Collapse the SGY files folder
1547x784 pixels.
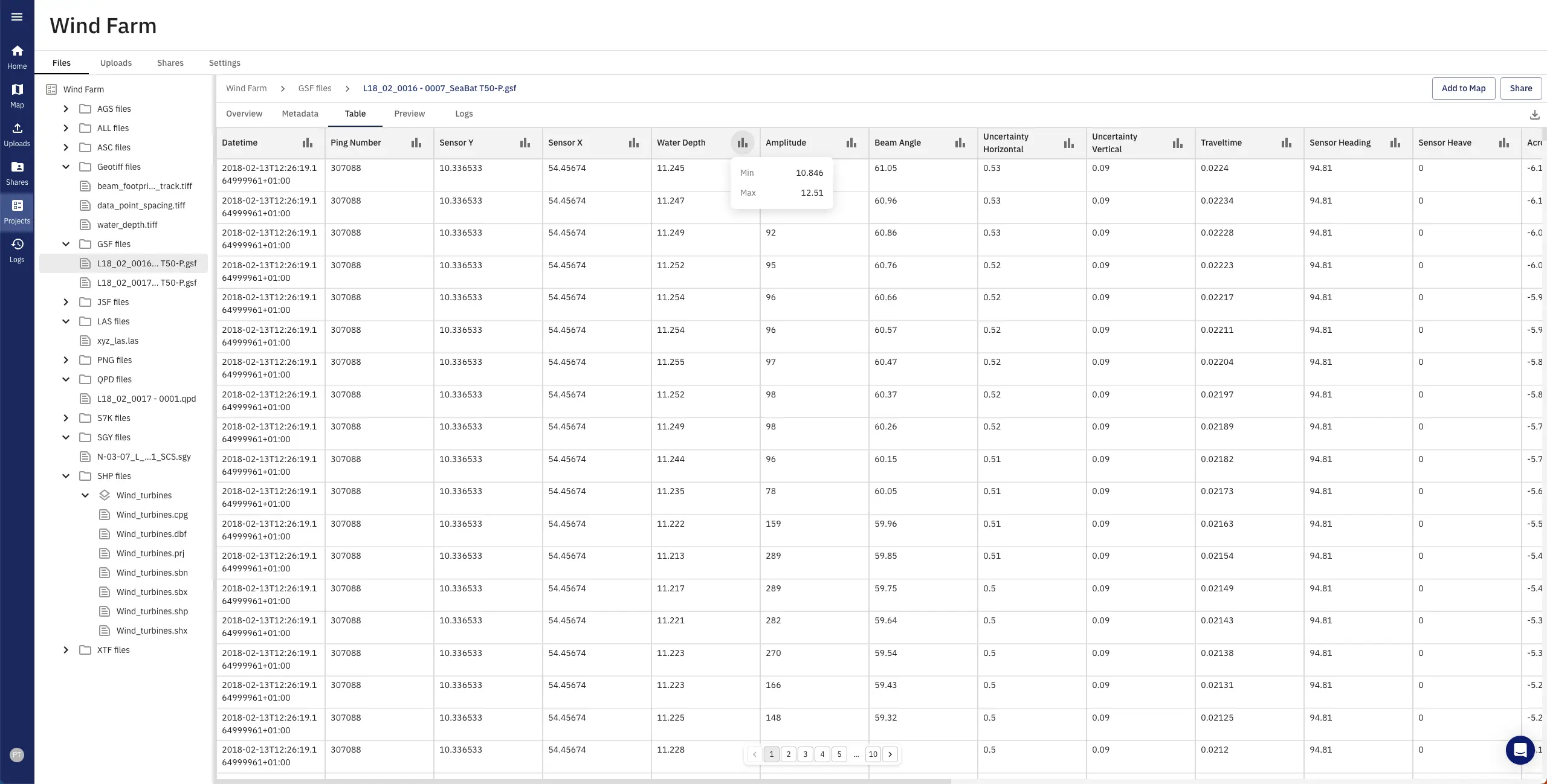click(66, 437)
